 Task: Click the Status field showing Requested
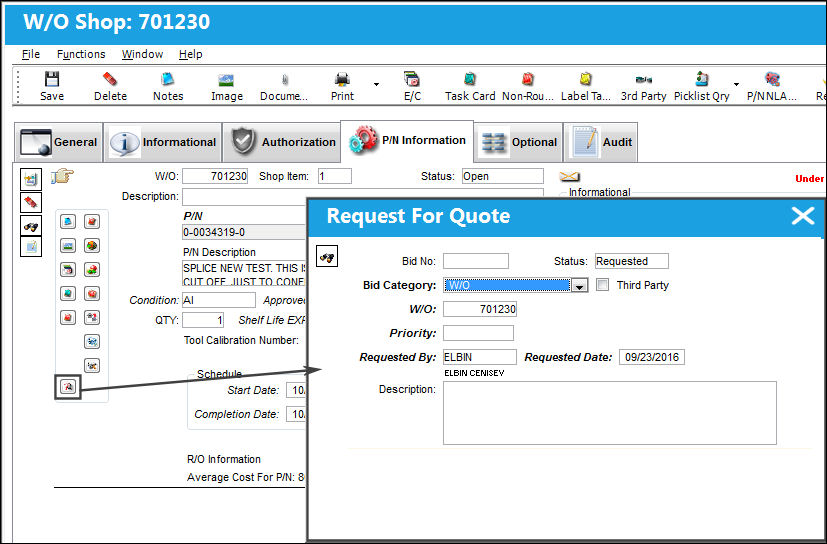(x=631, y=261)
